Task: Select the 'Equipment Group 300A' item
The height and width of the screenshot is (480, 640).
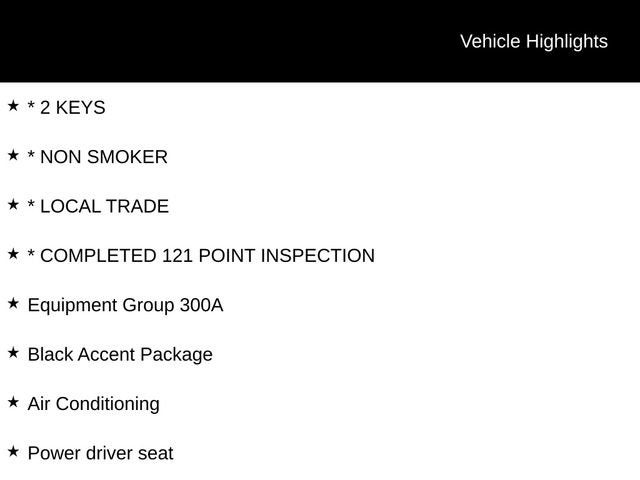Action: tap(125, 306)
